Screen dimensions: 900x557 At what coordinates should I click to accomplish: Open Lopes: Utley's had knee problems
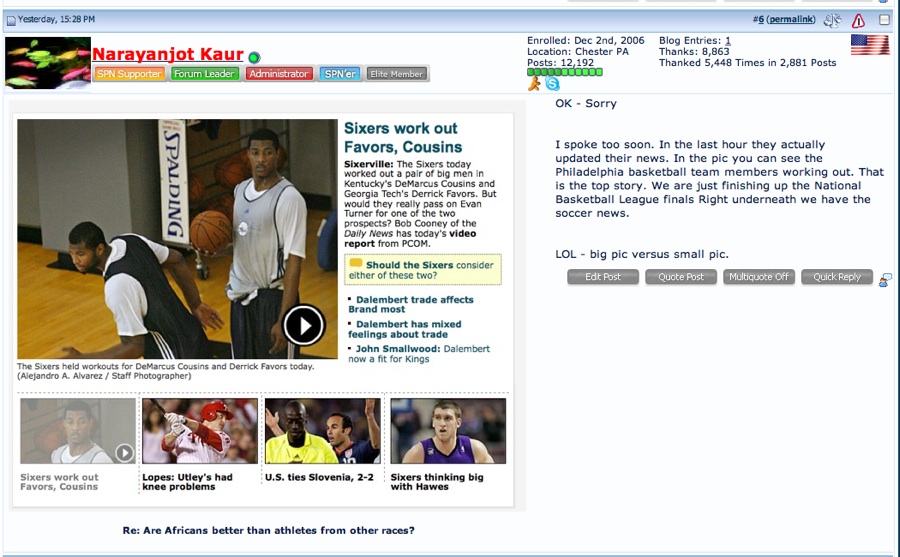187,482
